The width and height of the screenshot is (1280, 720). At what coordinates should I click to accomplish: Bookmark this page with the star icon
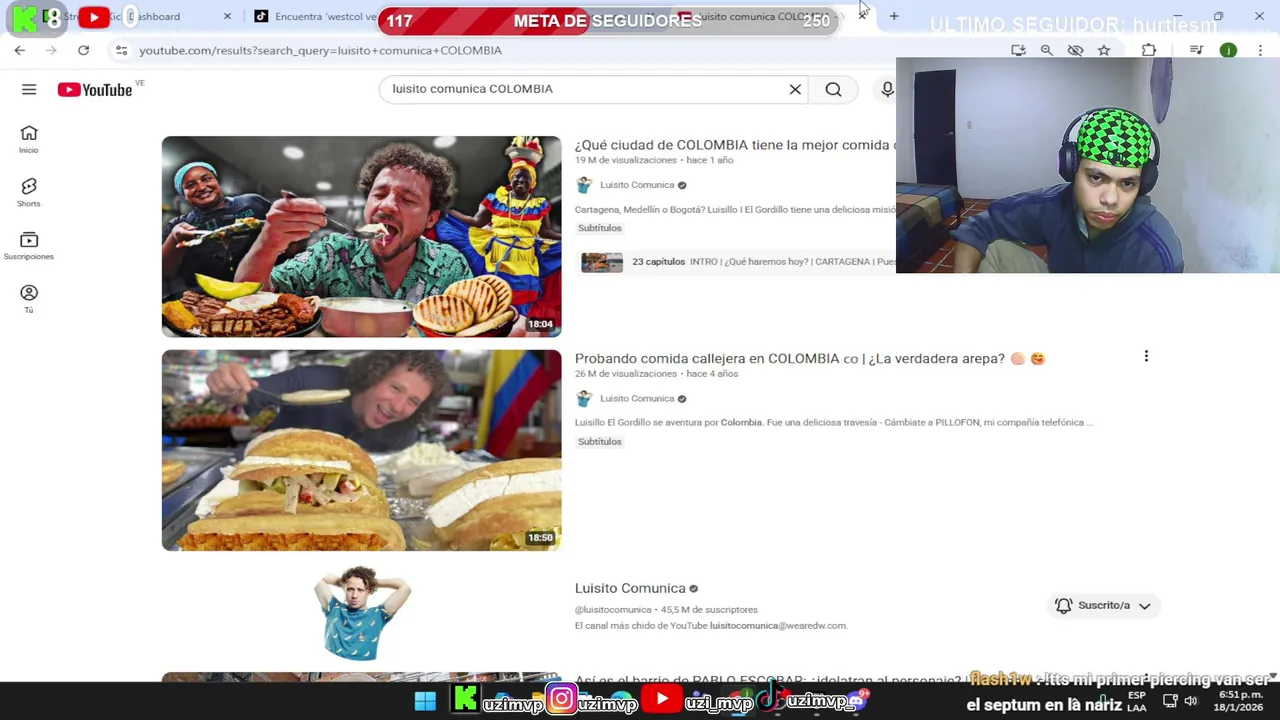(1104, 50)
